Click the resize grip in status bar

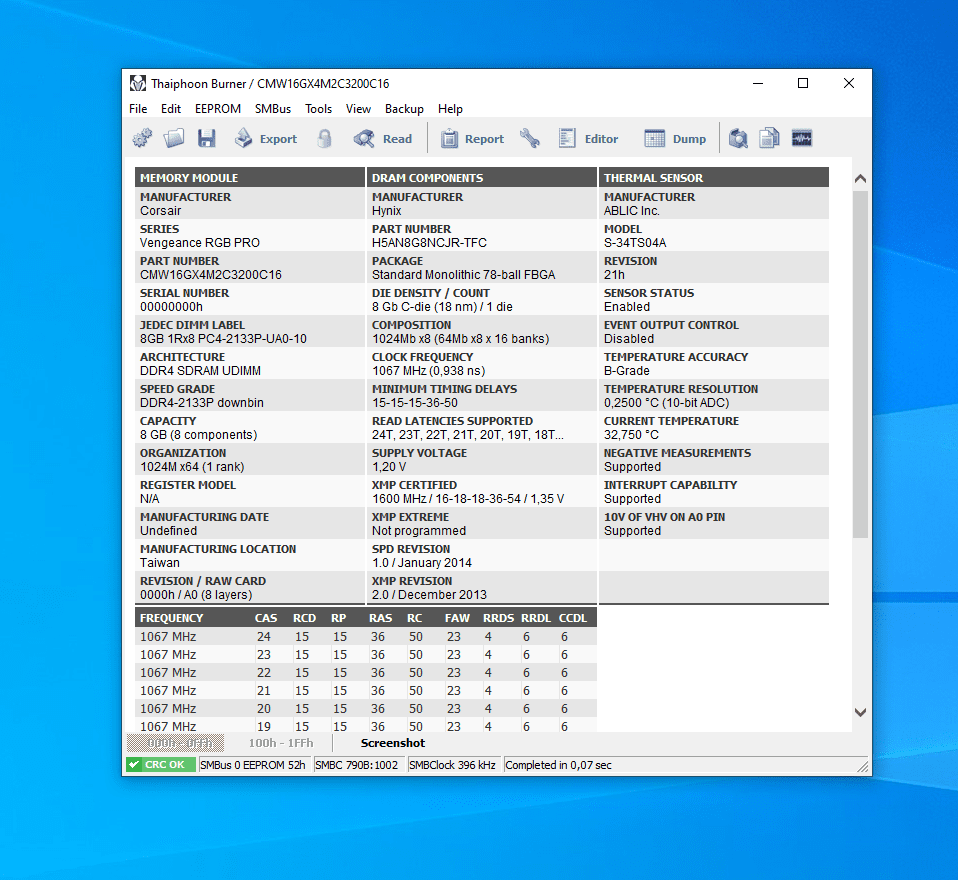[x=862, y=766]
